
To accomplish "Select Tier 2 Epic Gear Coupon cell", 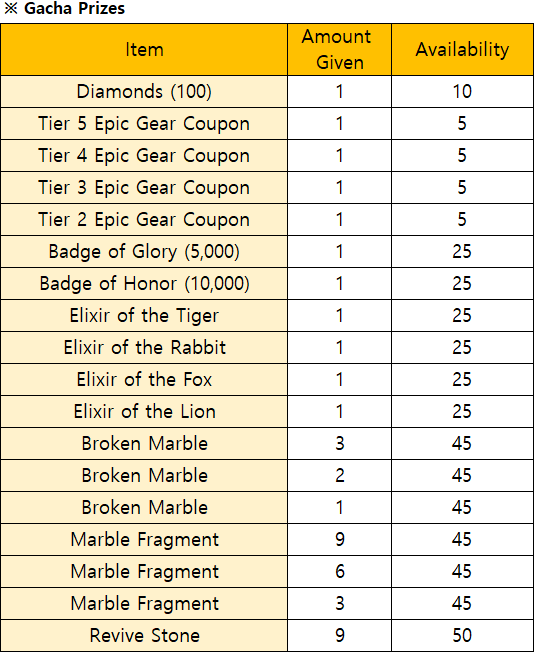I will point(144,220).
